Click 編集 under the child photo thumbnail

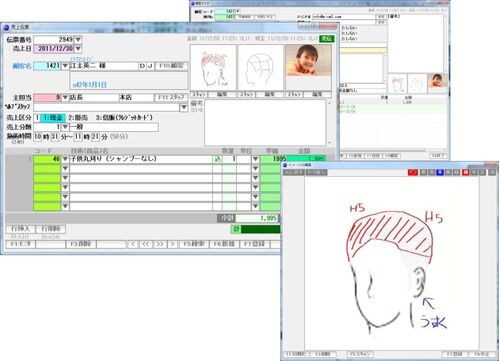coord(317,95)
